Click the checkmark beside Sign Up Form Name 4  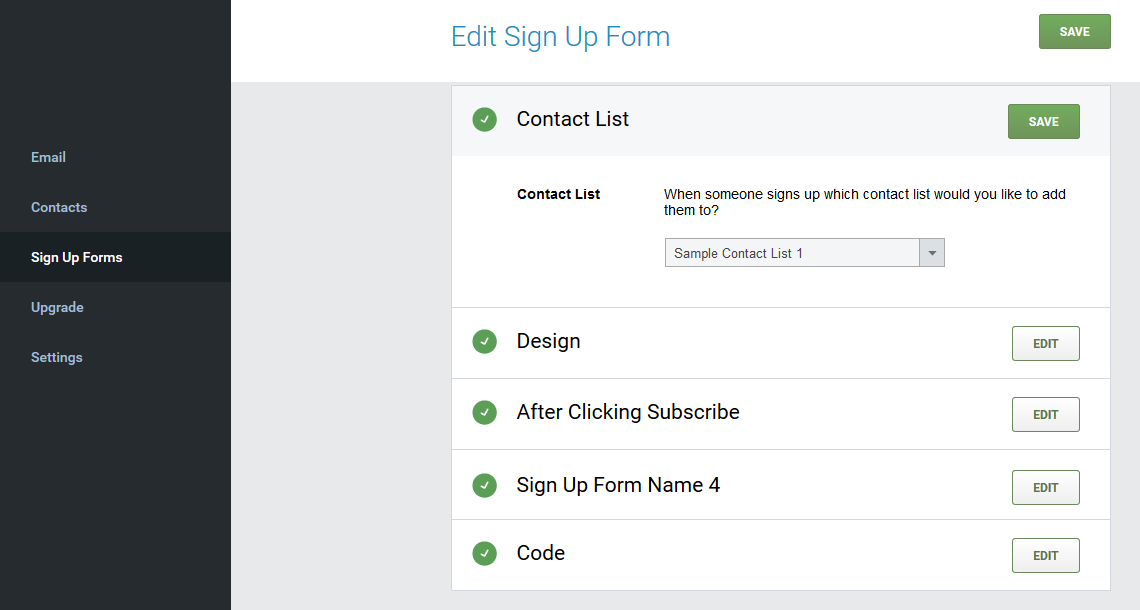pos(485,486)
